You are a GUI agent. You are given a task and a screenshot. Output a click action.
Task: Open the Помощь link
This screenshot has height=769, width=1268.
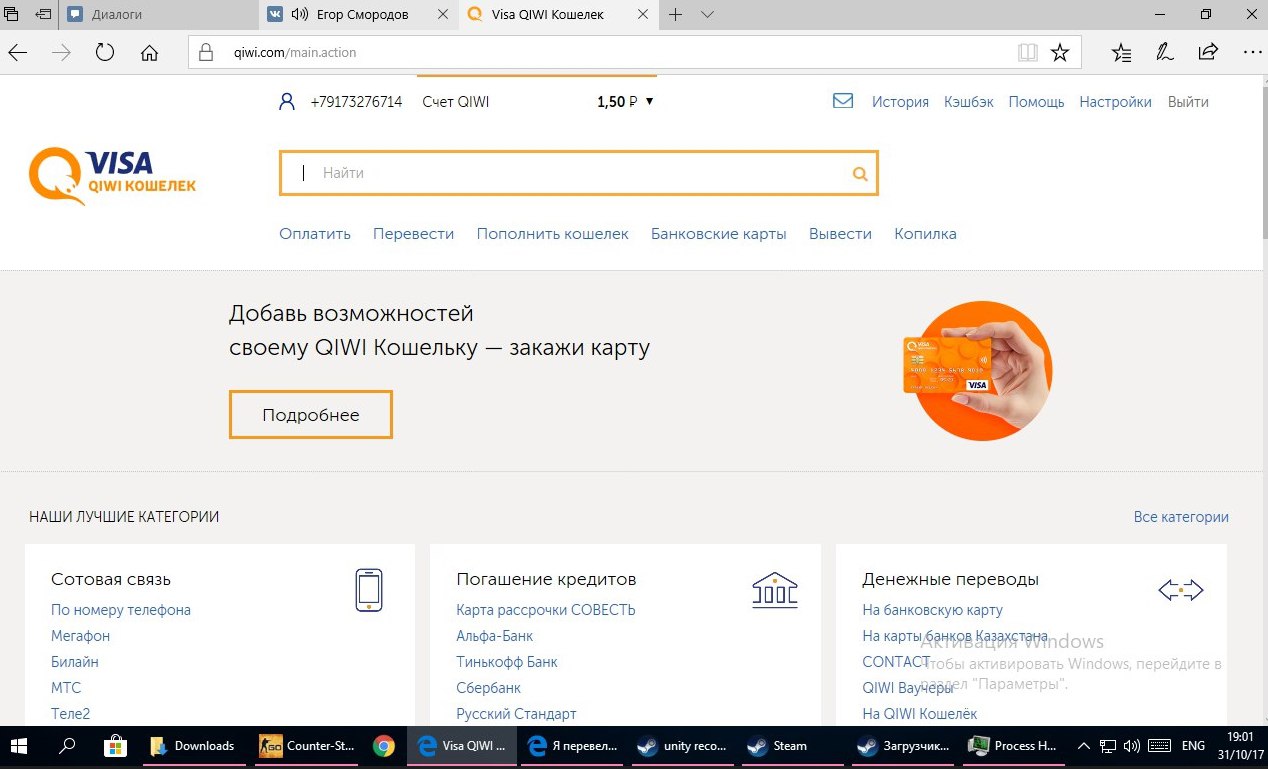[x=1036, y=102]
